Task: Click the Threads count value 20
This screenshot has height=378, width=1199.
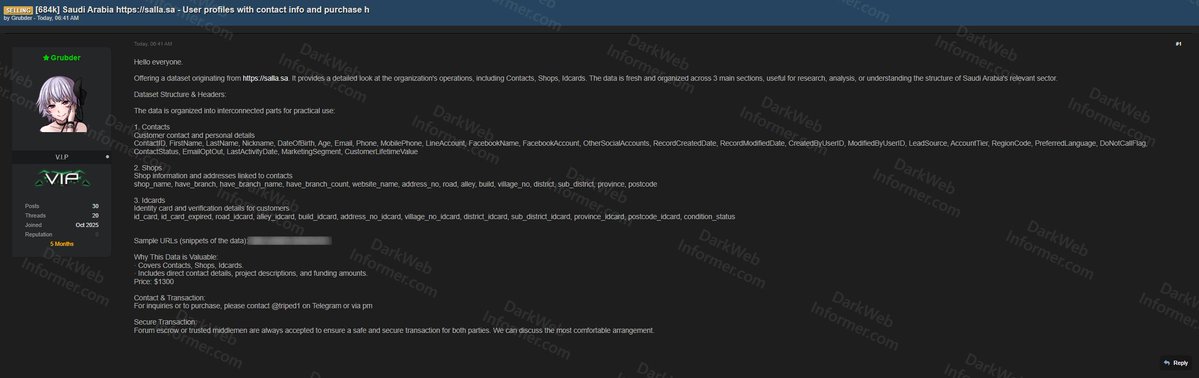Action: click(x=95, y=216)
